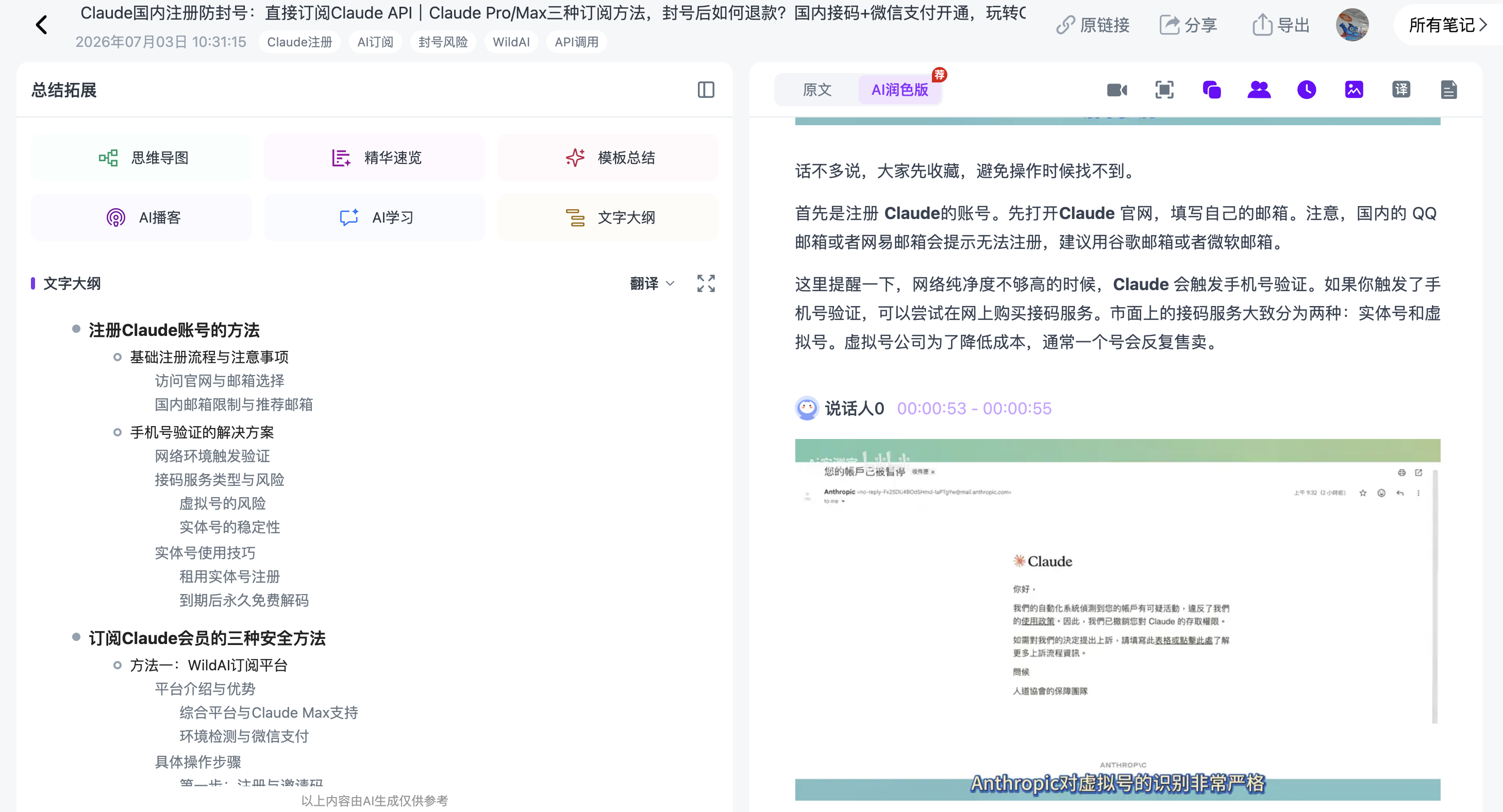The image size is (1503, 812).
Task: Toggle the 总结拓展 panel layout icon
Action: click(x=706, y=90)
